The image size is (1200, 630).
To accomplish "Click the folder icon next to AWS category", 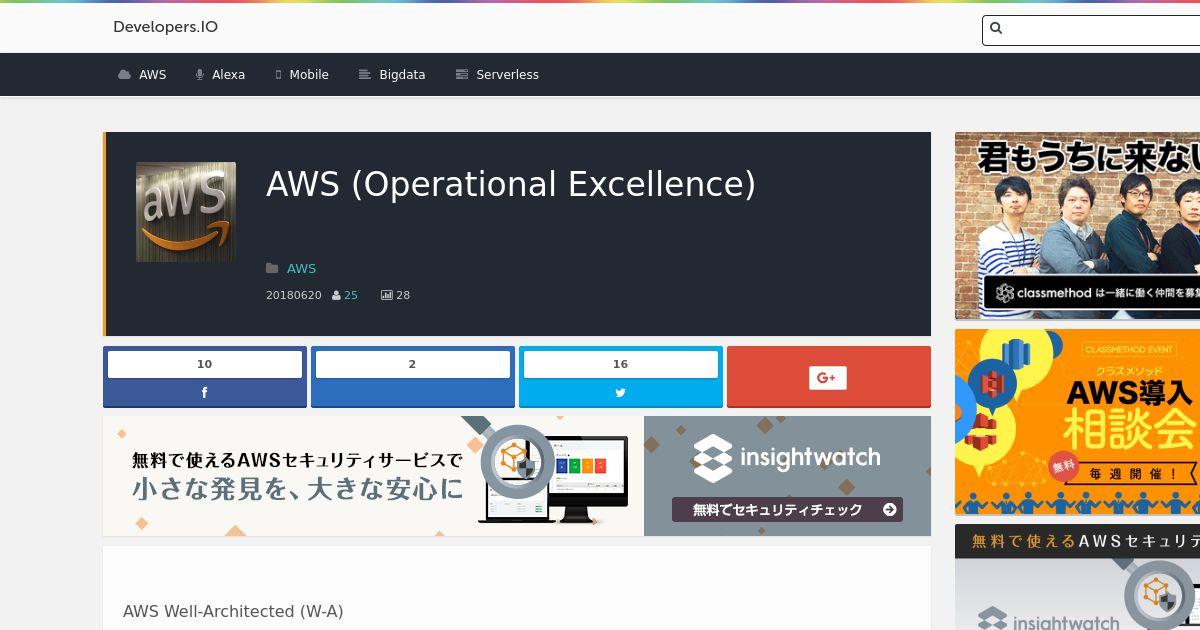I will click(272, 268).
